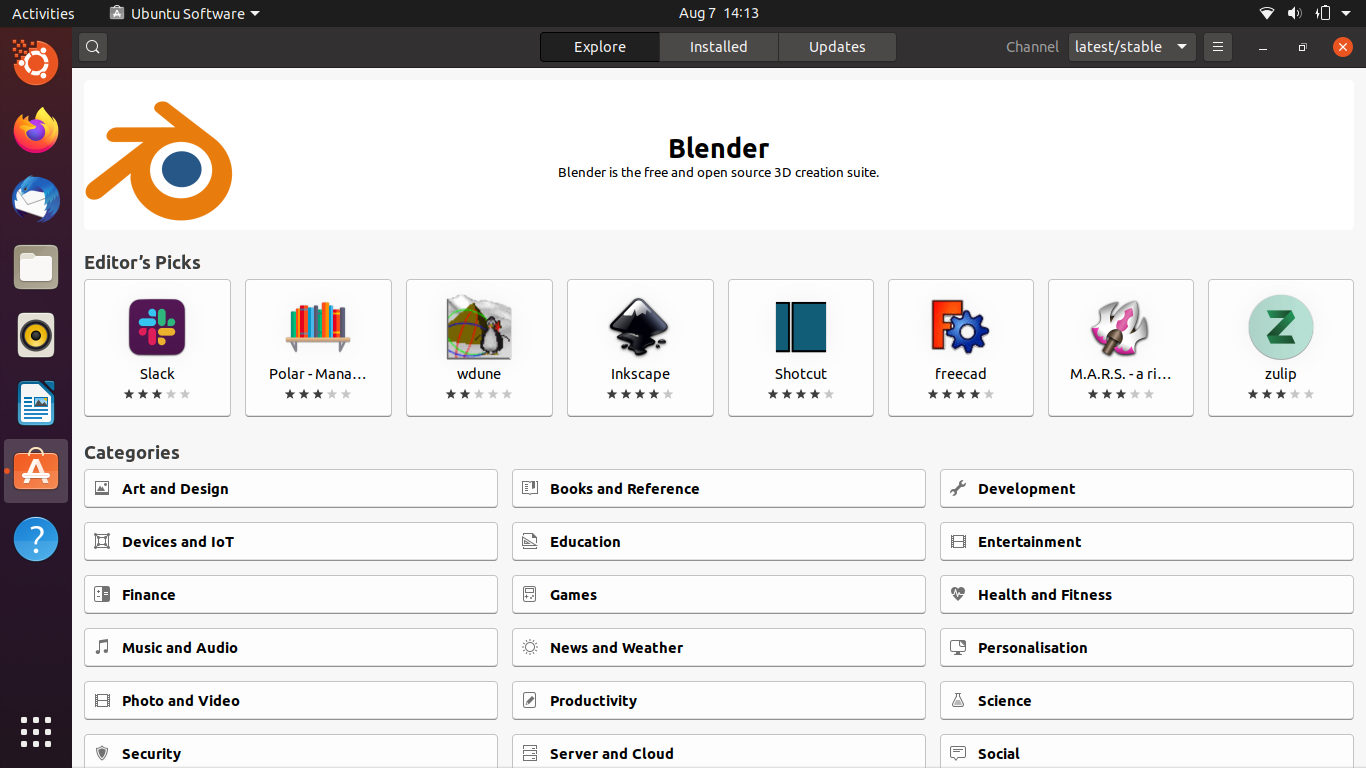The height and width of the screenshot is (768, 1366).
Task: Open the Development category
Action: (1147, 488)
